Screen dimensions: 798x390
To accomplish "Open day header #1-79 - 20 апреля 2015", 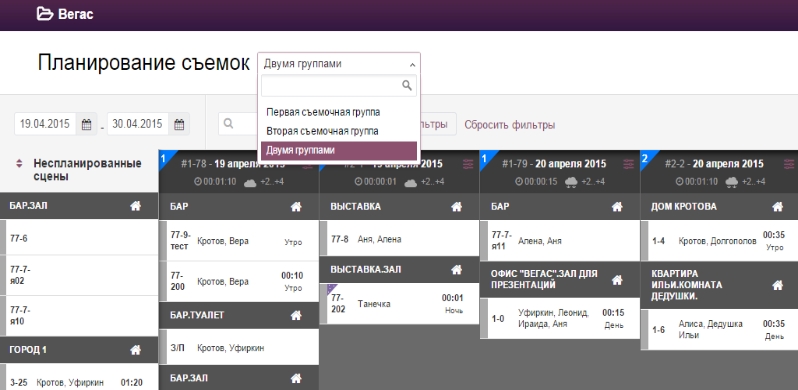I will pyautogui.click(x=554, y=164).
